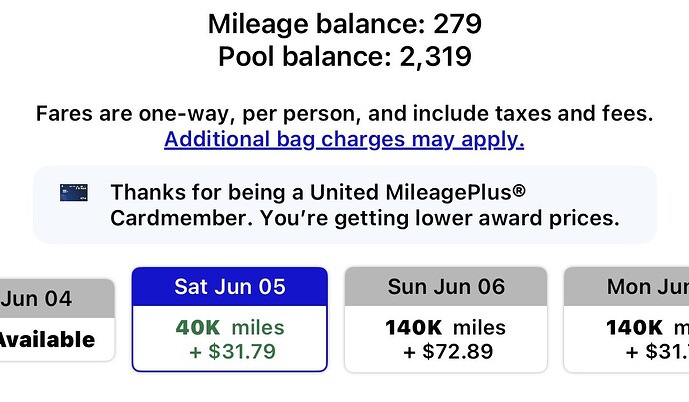Image resolution: width=689 pixels, height=402 pixels.
Task: Click the cut-off dollar fee on Monday's card
Action: click(657, 351)
